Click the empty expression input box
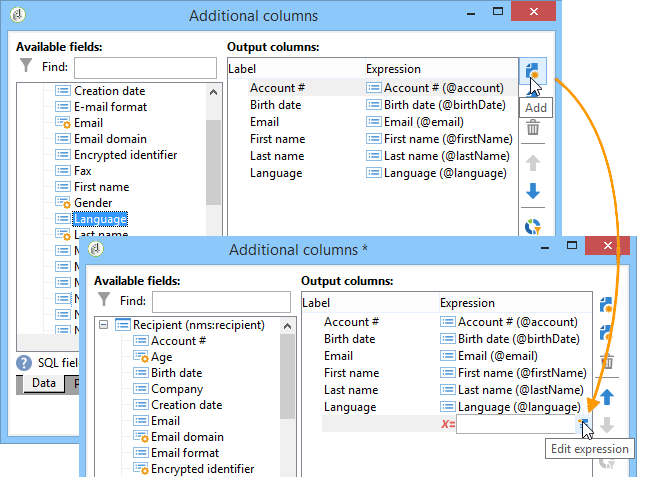 [516, 424]
